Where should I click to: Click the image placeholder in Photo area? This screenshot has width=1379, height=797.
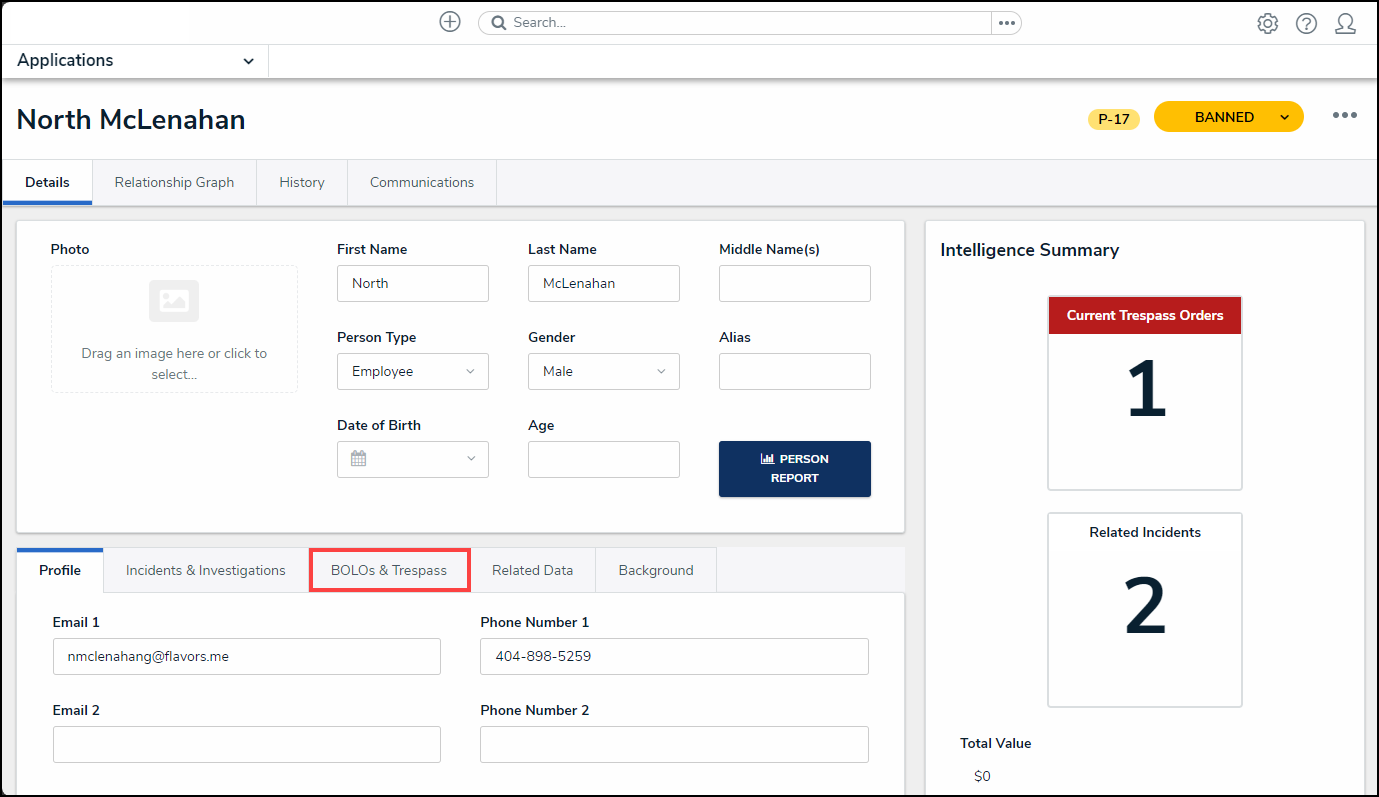point(174,301)
